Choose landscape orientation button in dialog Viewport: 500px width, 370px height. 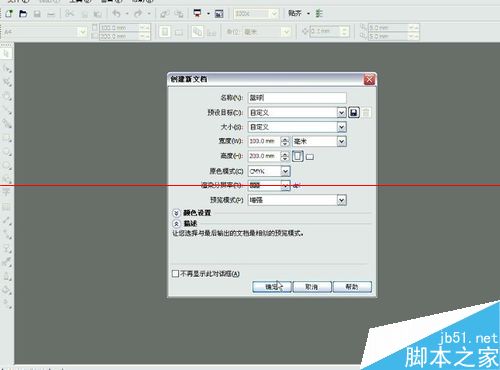click(310, 157)
